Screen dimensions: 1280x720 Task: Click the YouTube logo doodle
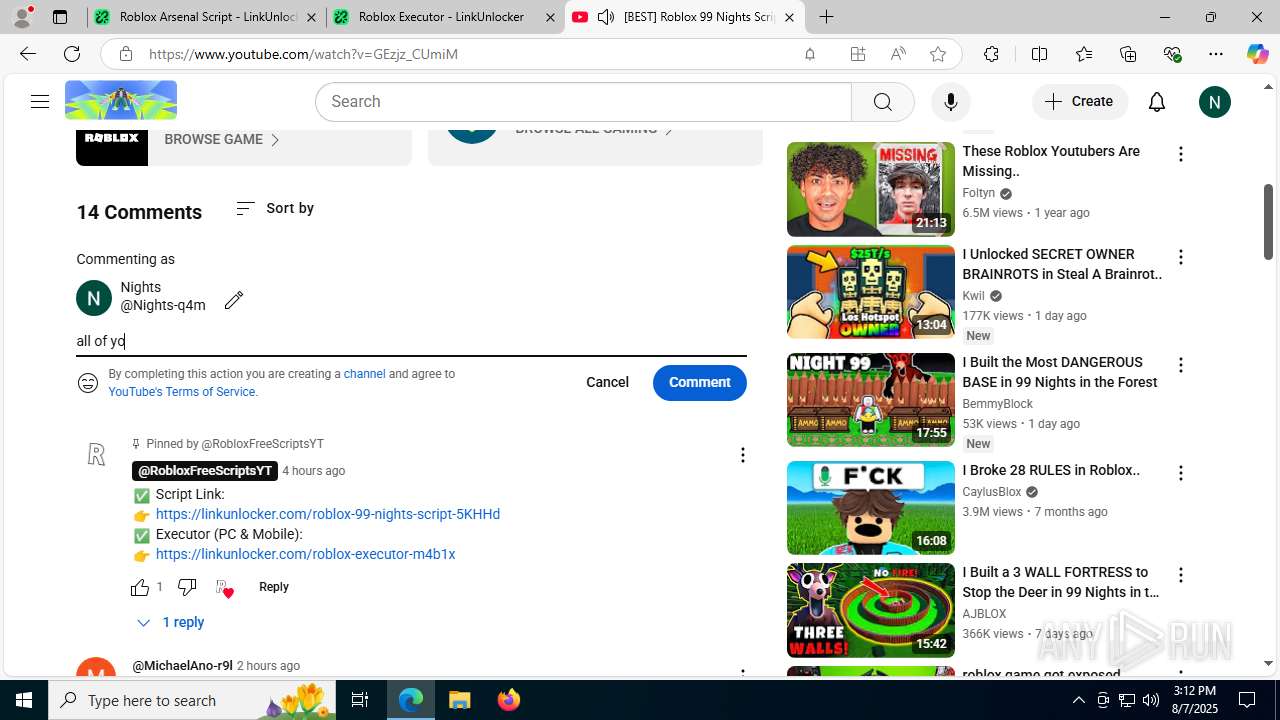[x=121, y=101]
